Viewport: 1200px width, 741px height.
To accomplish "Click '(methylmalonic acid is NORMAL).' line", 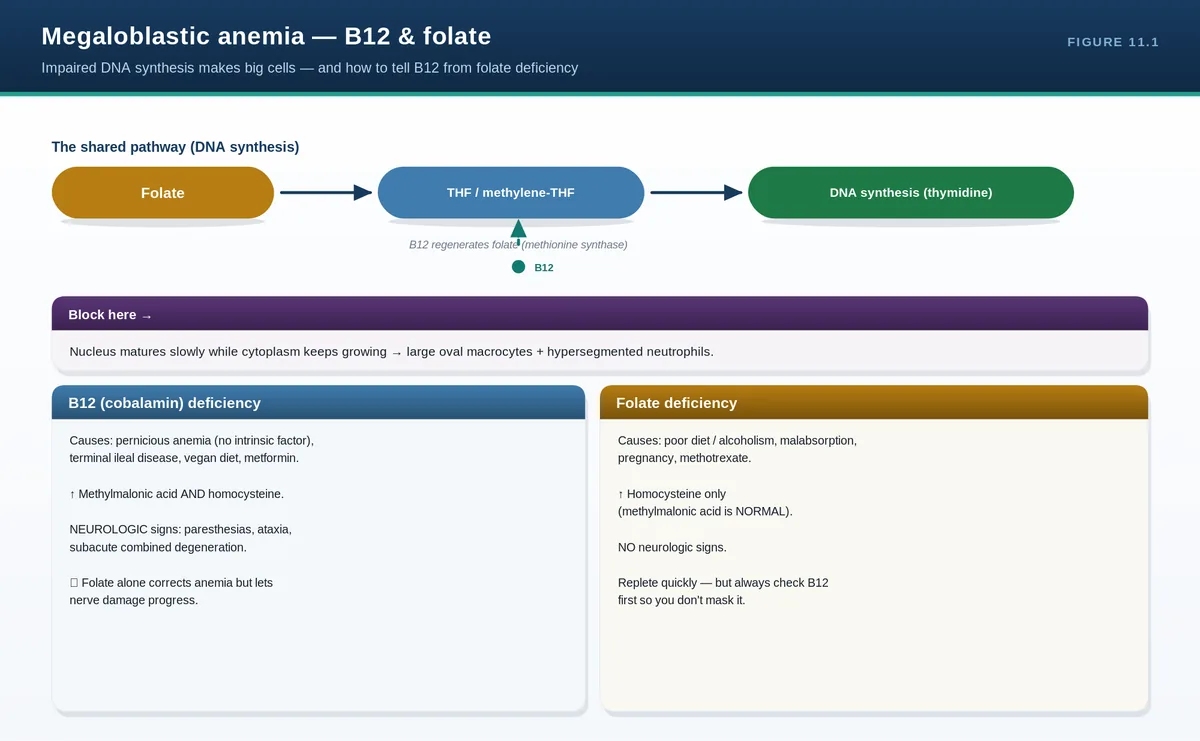I will [705, 511].
